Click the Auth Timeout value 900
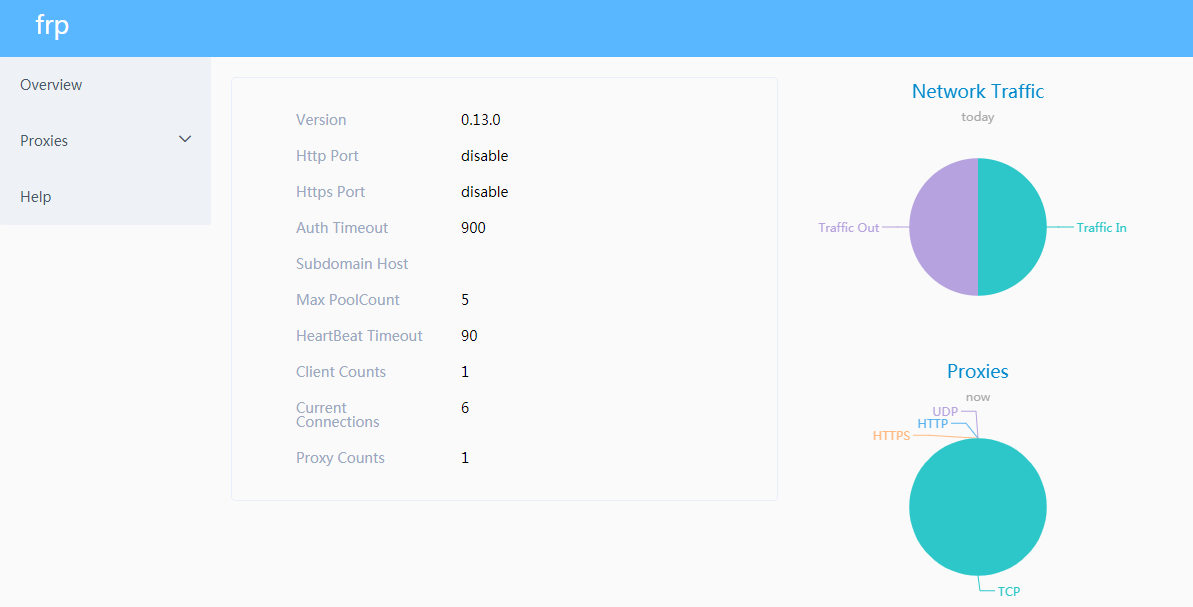1193x607 pixels. [473, 227]
